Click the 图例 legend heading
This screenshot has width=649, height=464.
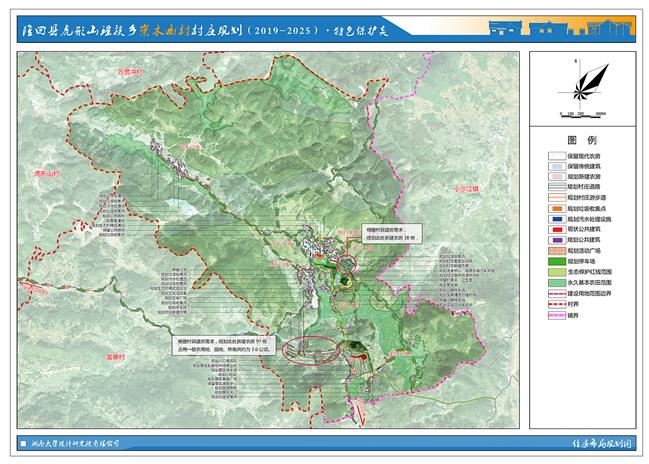click(x=581, y=140)
